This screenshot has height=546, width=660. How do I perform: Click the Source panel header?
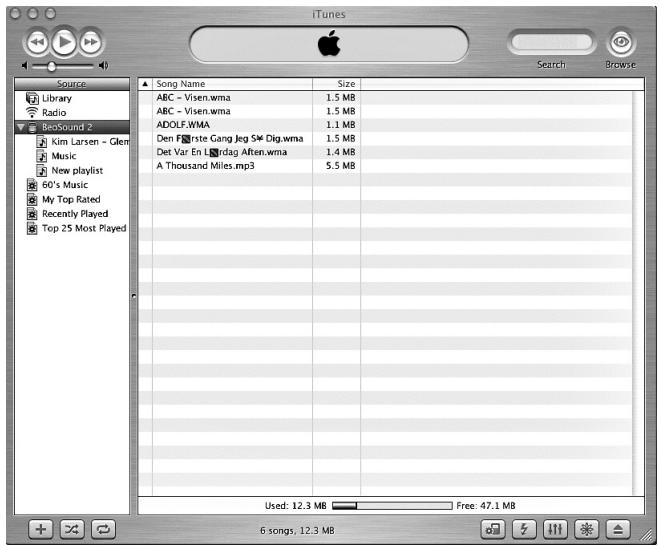pos(72,84)
